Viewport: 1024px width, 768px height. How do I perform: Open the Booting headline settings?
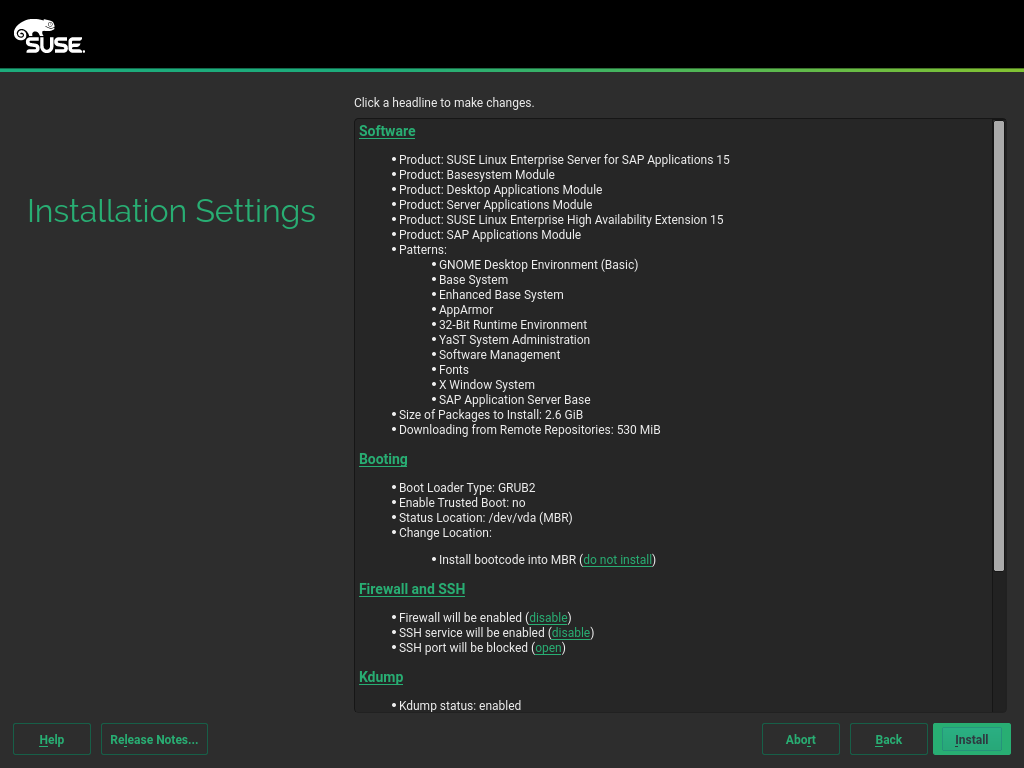(x=383, y=459)
